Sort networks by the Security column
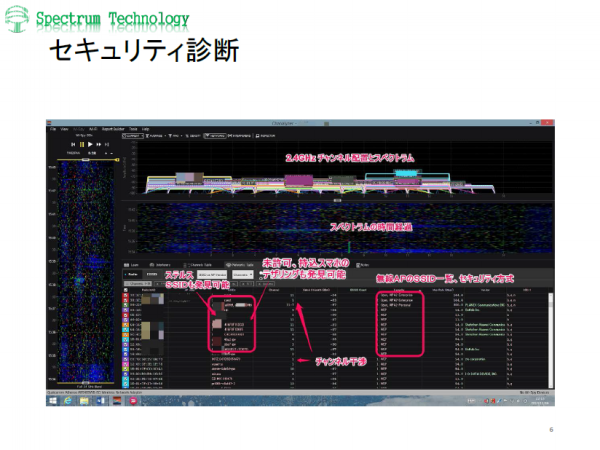Viewport: 600px width, 450px height. tap(399, 290)
